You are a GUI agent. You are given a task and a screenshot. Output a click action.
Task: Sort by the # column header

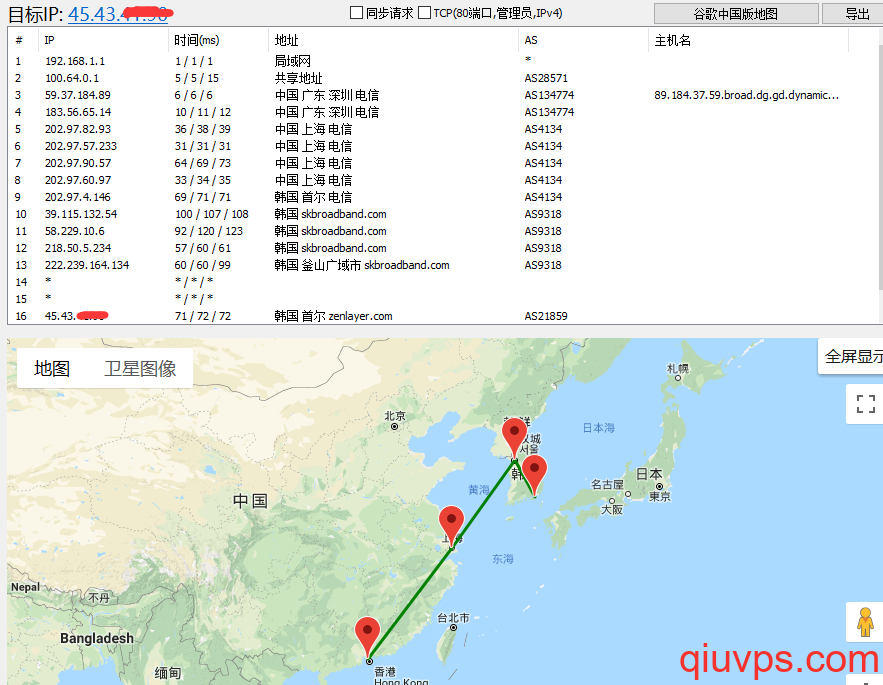[x=24, y=40]
